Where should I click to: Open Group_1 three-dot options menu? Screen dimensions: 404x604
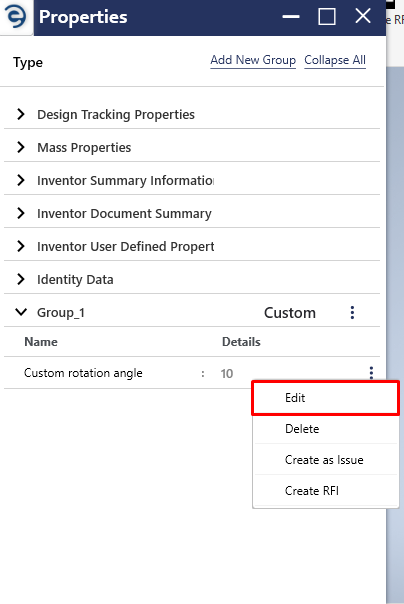pos(352,312)
